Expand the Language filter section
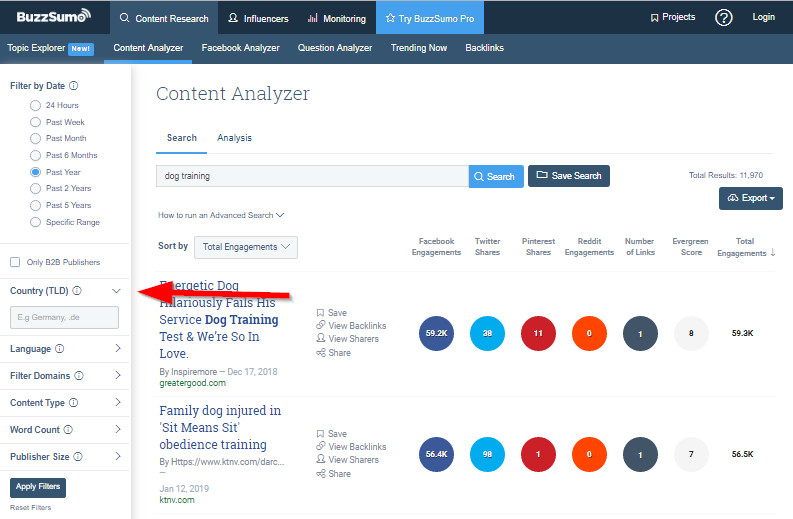Viewport: 793px width, 519px height. click(x=118, y=349)
